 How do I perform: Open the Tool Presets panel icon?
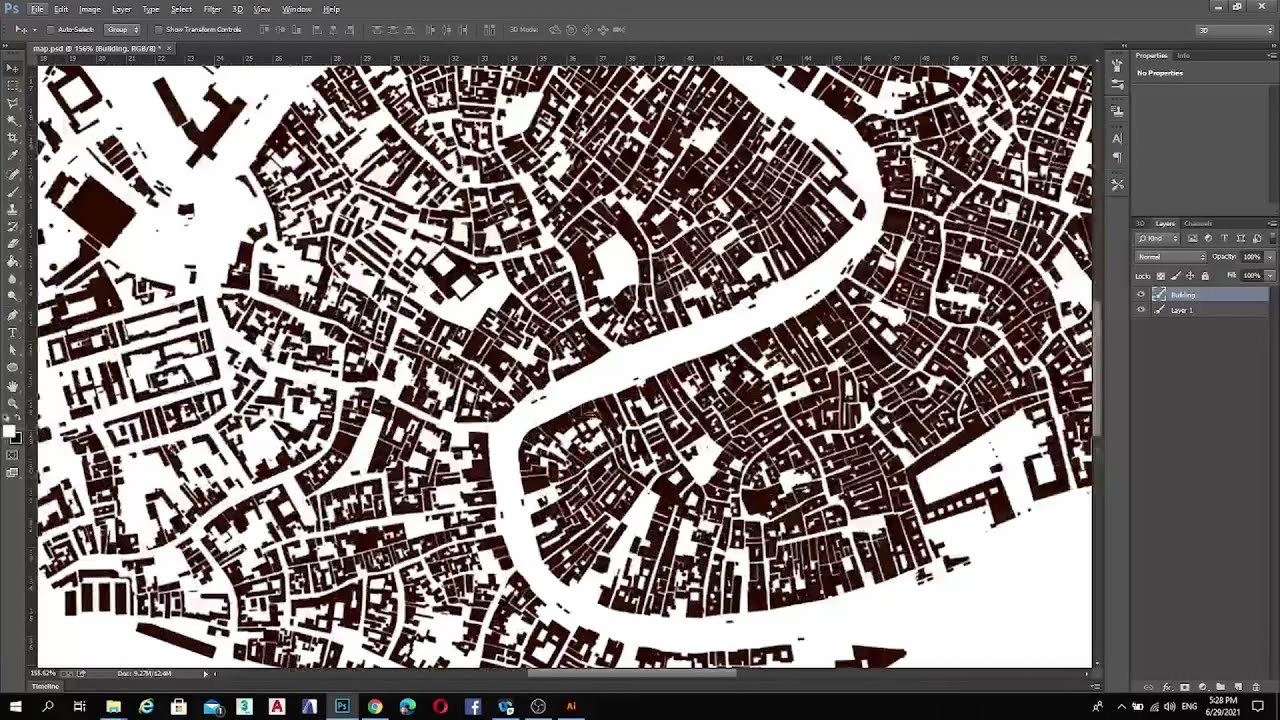point(1117,184)
